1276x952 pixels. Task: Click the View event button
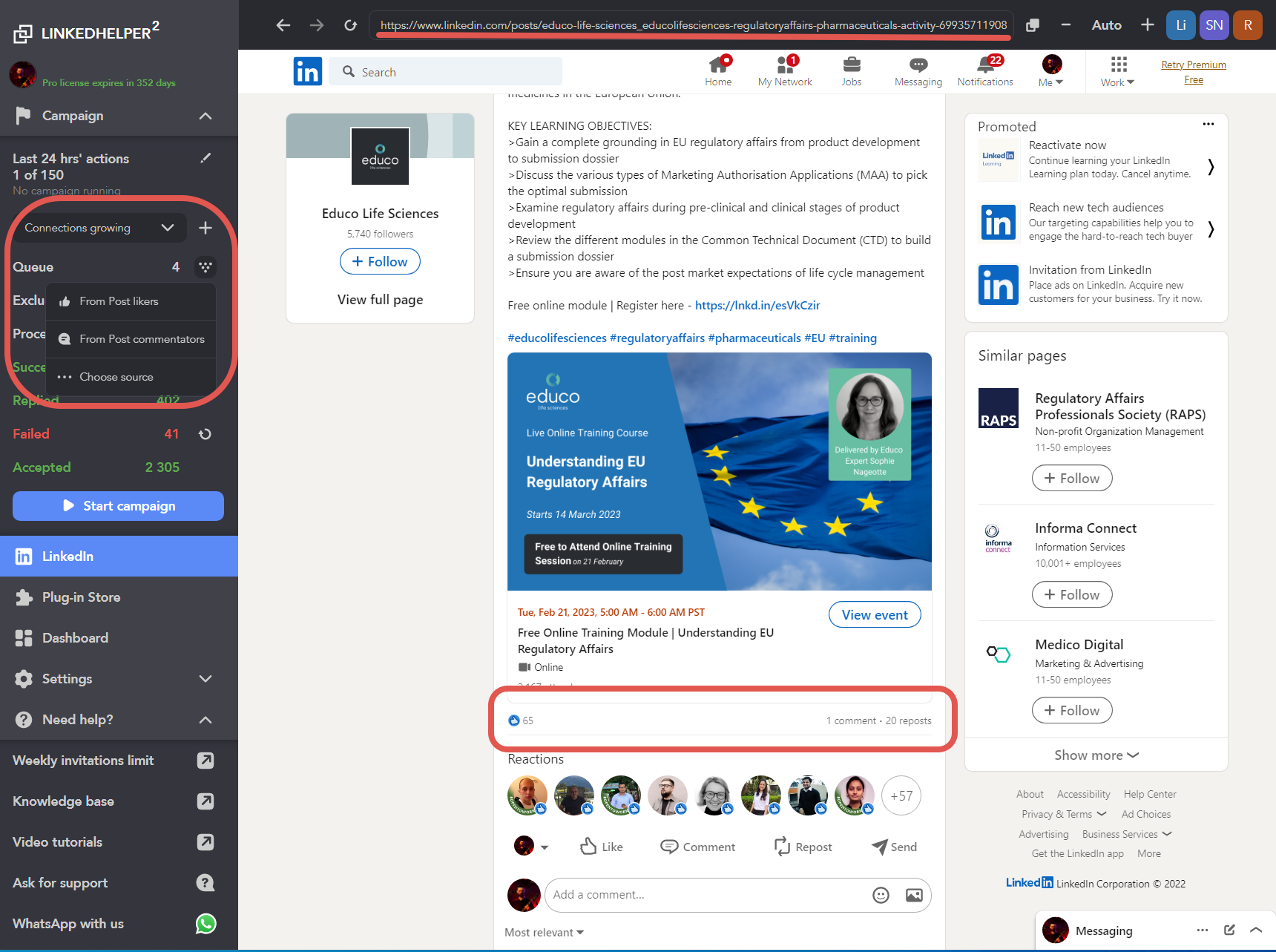874,615
